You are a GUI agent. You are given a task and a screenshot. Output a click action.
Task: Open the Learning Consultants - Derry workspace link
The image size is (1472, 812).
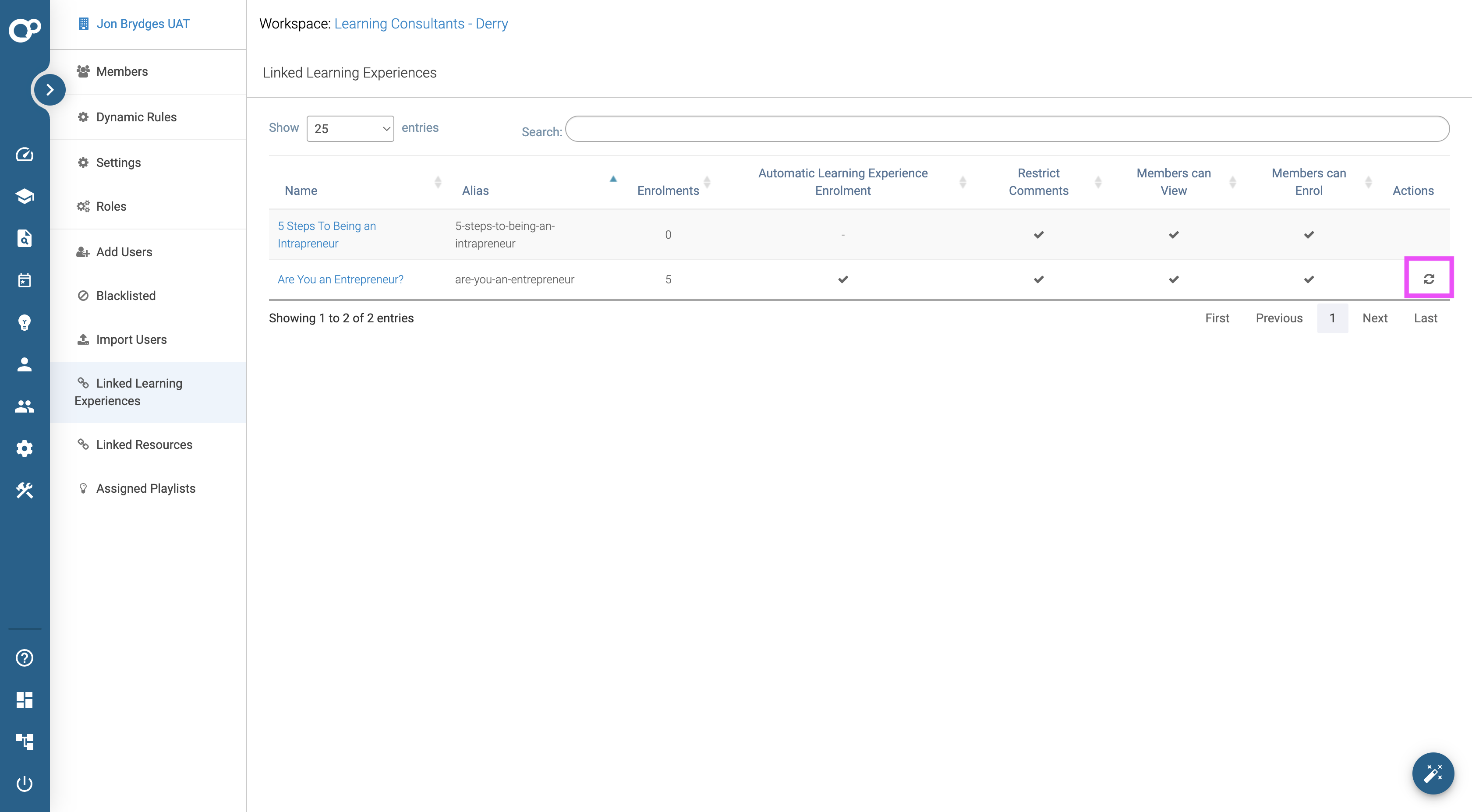[x=421, y=23]
